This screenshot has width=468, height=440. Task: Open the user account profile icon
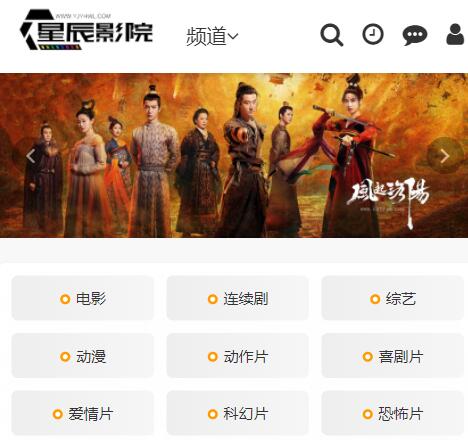[x=455, y=34]
